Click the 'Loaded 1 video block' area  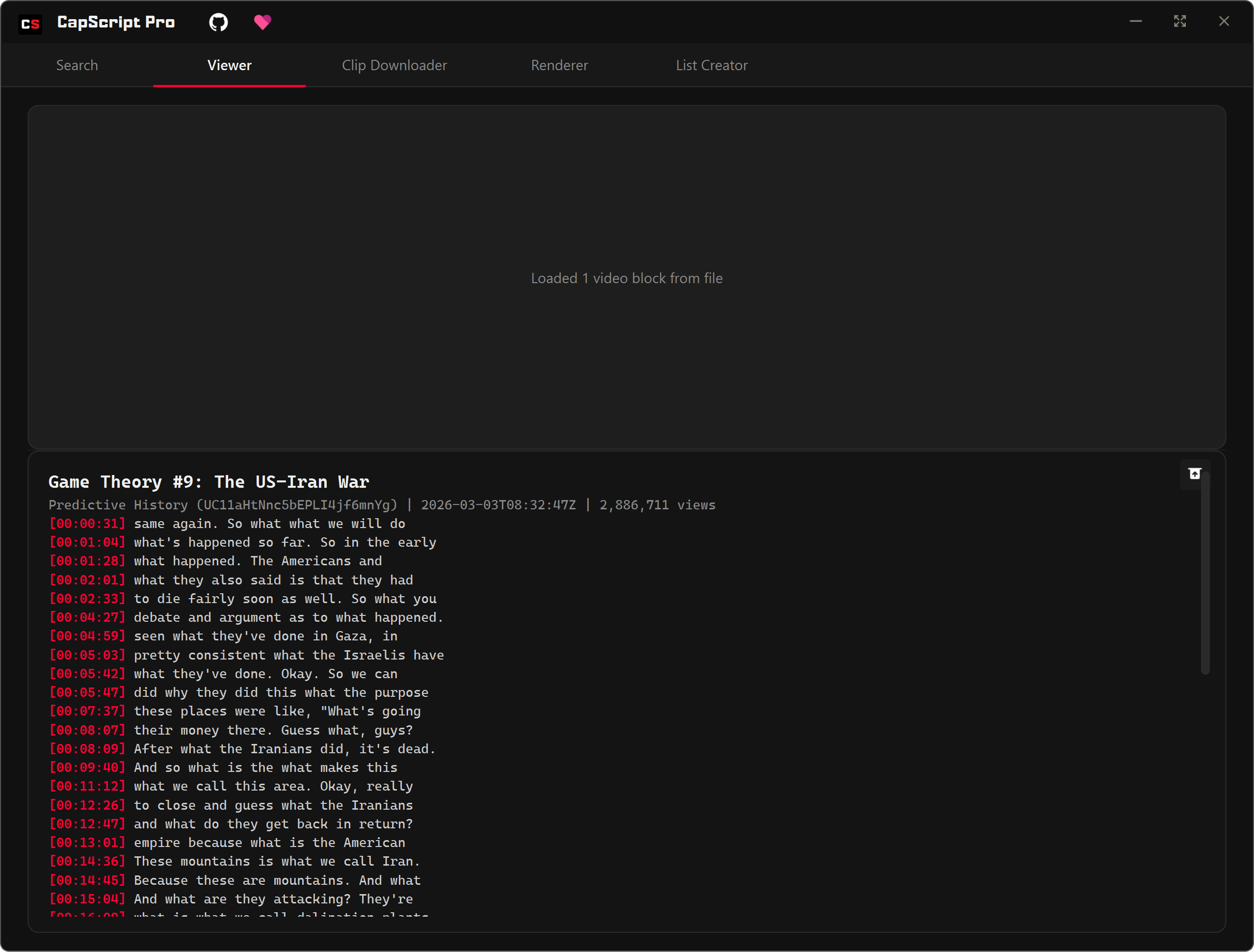click(x=627, y=278)
